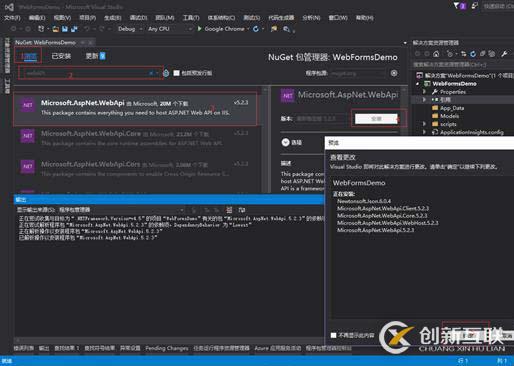Expand the options section in package details
The height and width of the screenshot is (366, 514).
(285, 142)
